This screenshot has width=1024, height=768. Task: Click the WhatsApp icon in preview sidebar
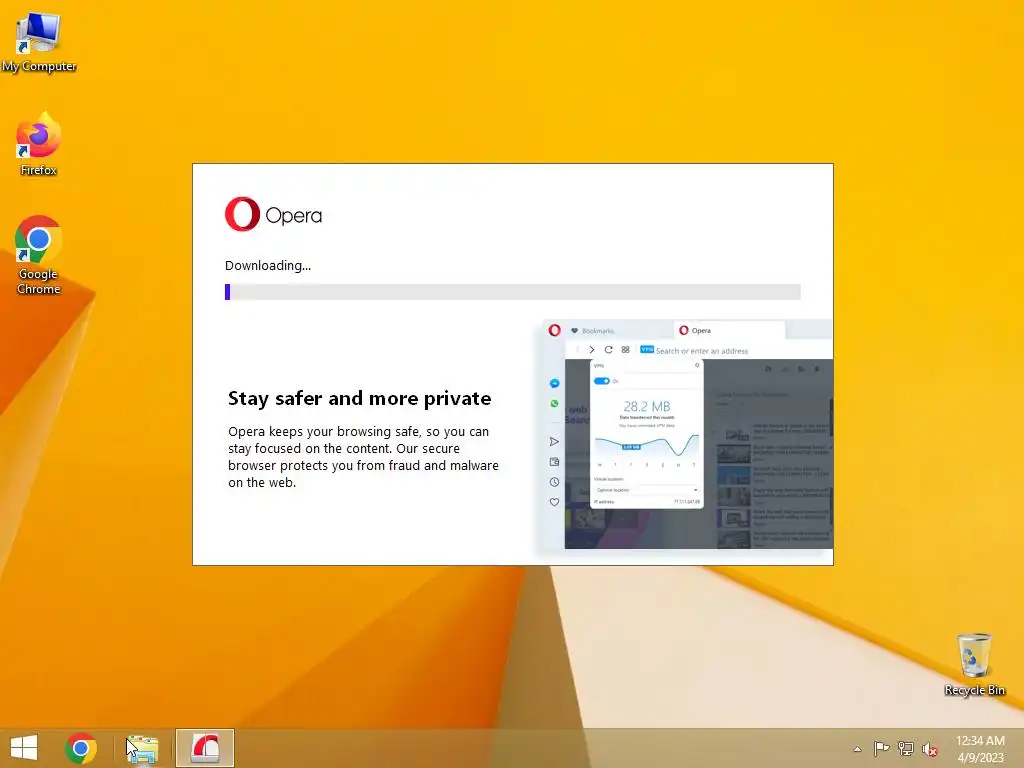(x=554, y=404)
